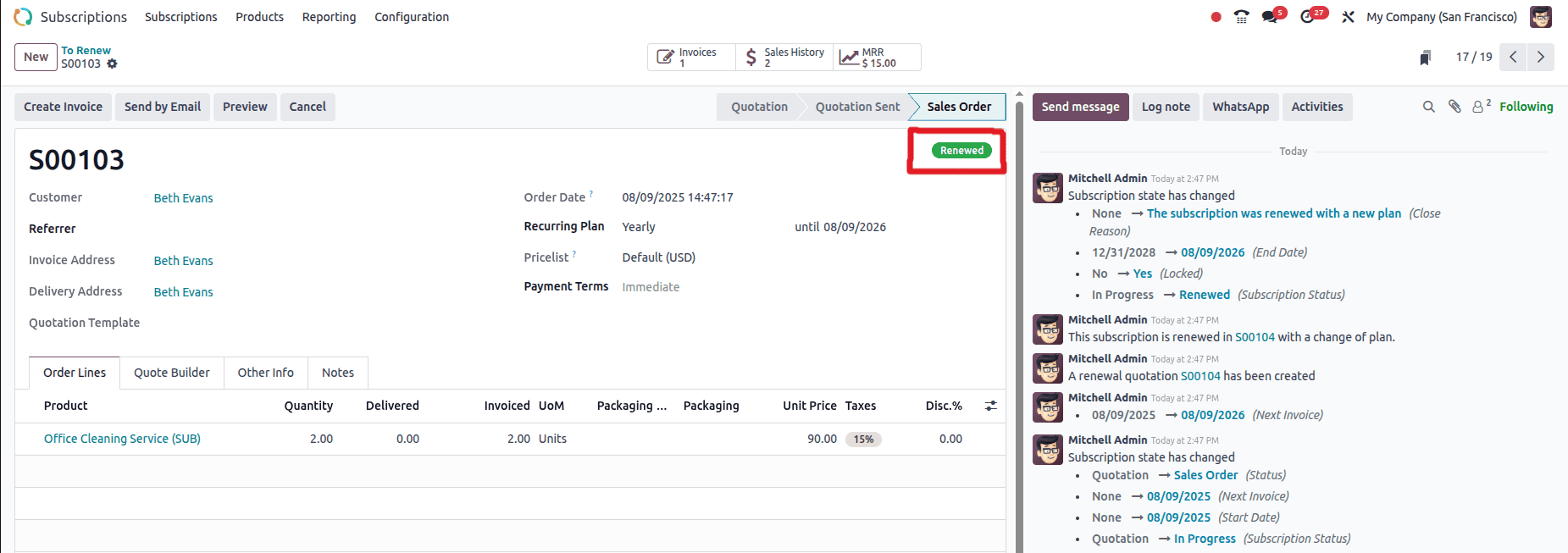1568x553 pixels.
Task: Open Office Cleaning Service (SUB) product link
Action: pyautogui.click(x=122, y=439)
